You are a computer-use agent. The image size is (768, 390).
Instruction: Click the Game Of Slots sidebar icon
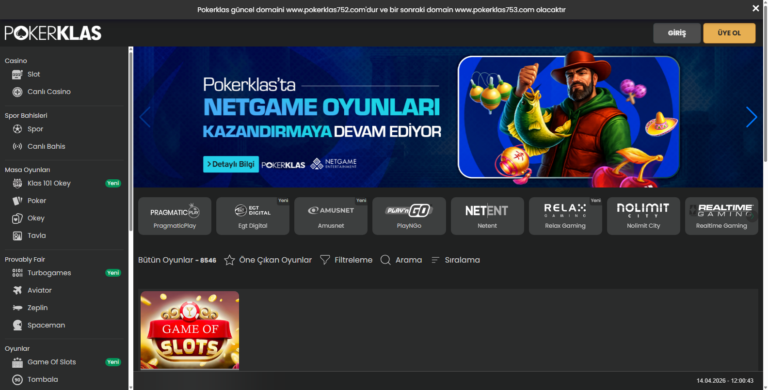pos(17,363)
